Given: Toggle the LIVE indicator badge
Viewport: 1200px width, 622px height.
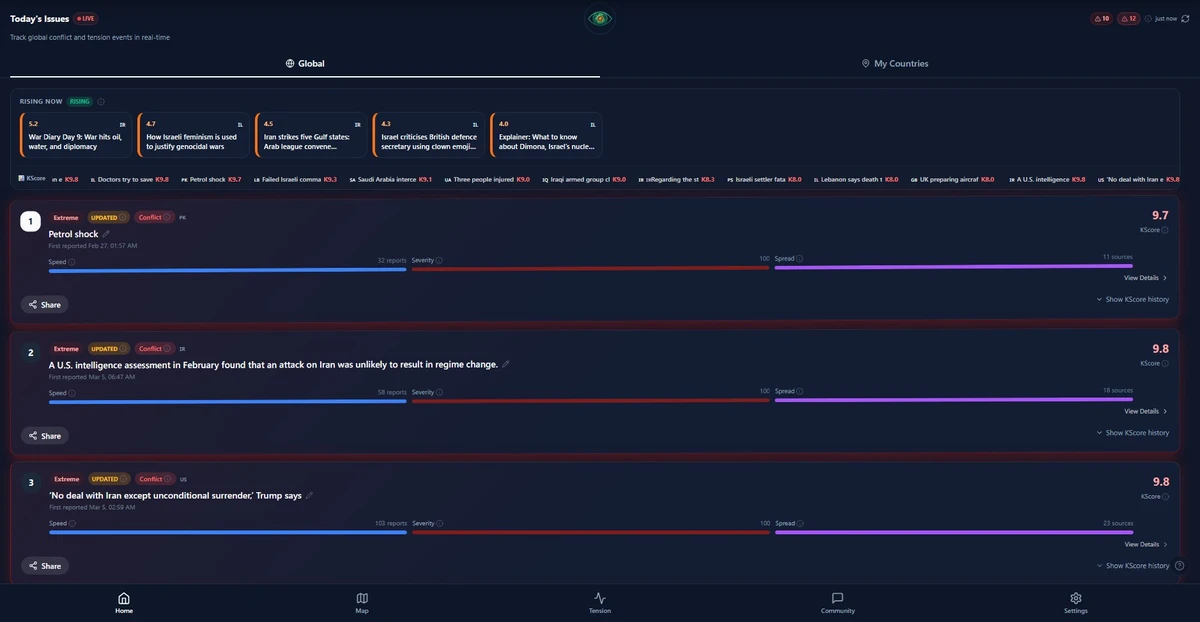Looking at the screenshot, I should point(86,18).
